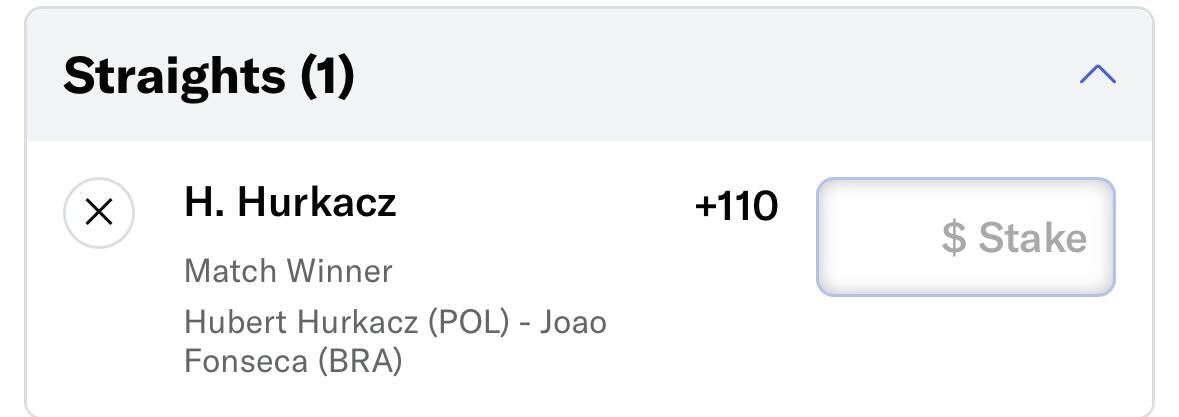Select the word Stake placeholder text
This screenshot has height=417, width=1179.
point(1032,237)
